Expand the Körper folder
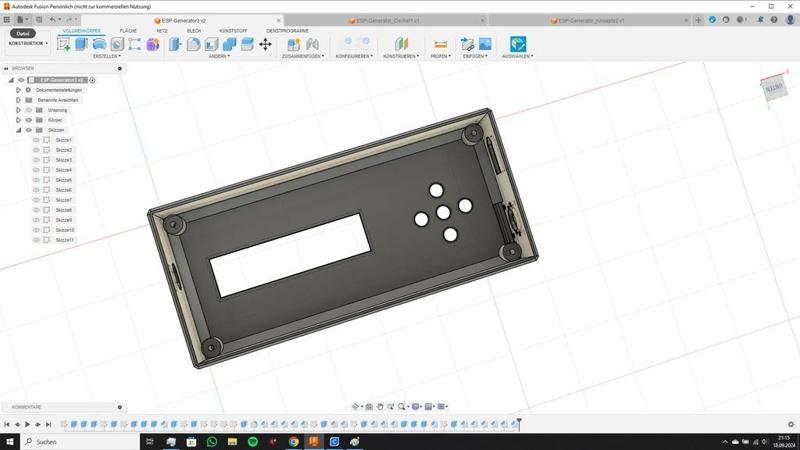This screenshot has height=450, width=800. click(x=18, y=120)
